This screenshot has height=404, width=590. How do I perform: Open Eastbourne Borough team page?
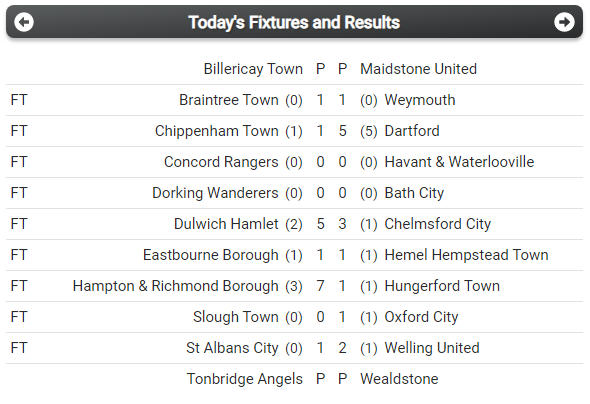click(211, 255)
